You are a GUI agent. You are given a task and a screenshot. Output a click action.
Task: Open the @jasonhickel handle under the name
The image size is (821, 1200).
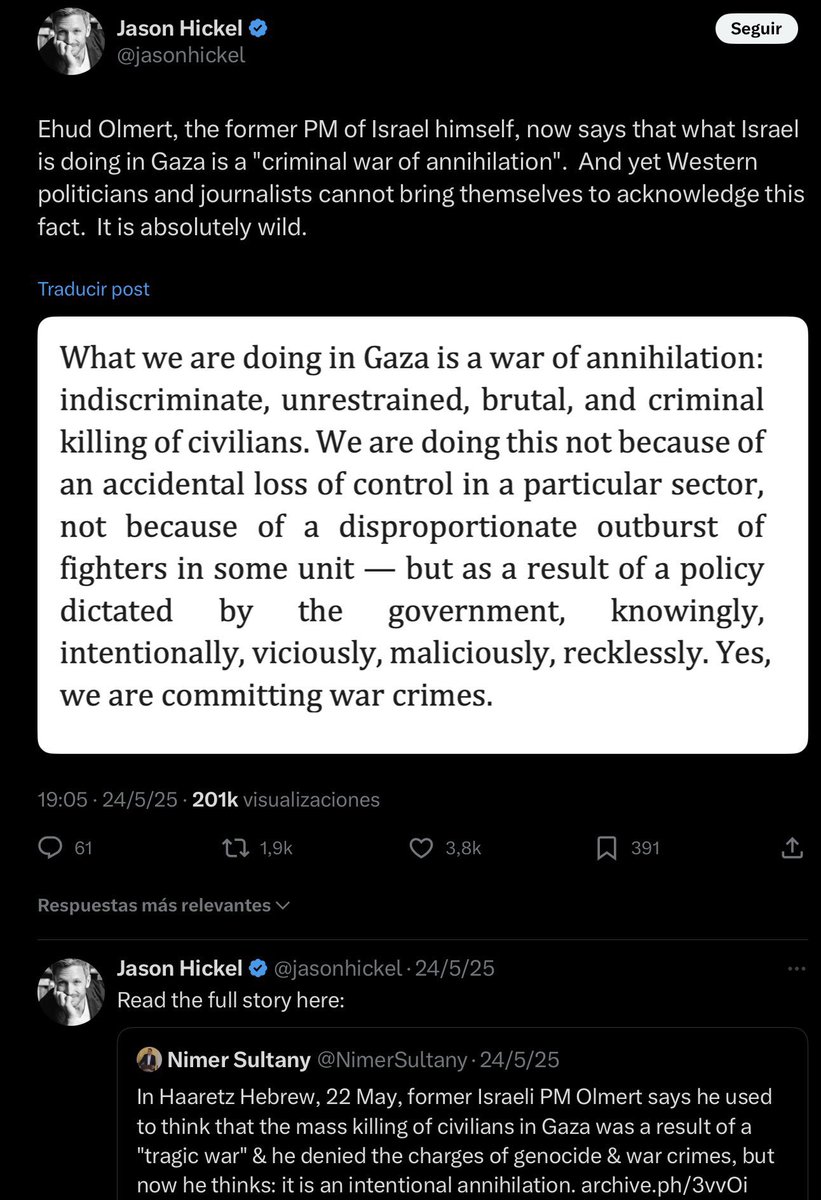(x=181, y=57)
